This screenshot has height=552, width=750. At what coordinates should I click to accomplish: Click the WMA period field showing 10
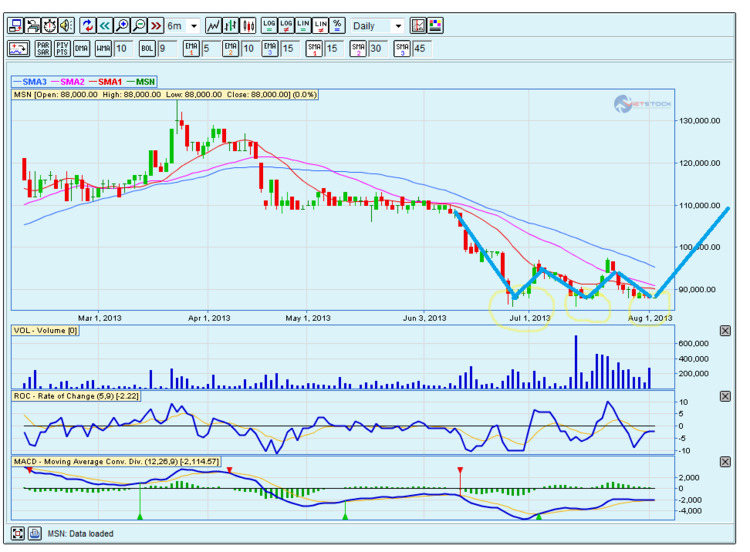click(123, 48)
